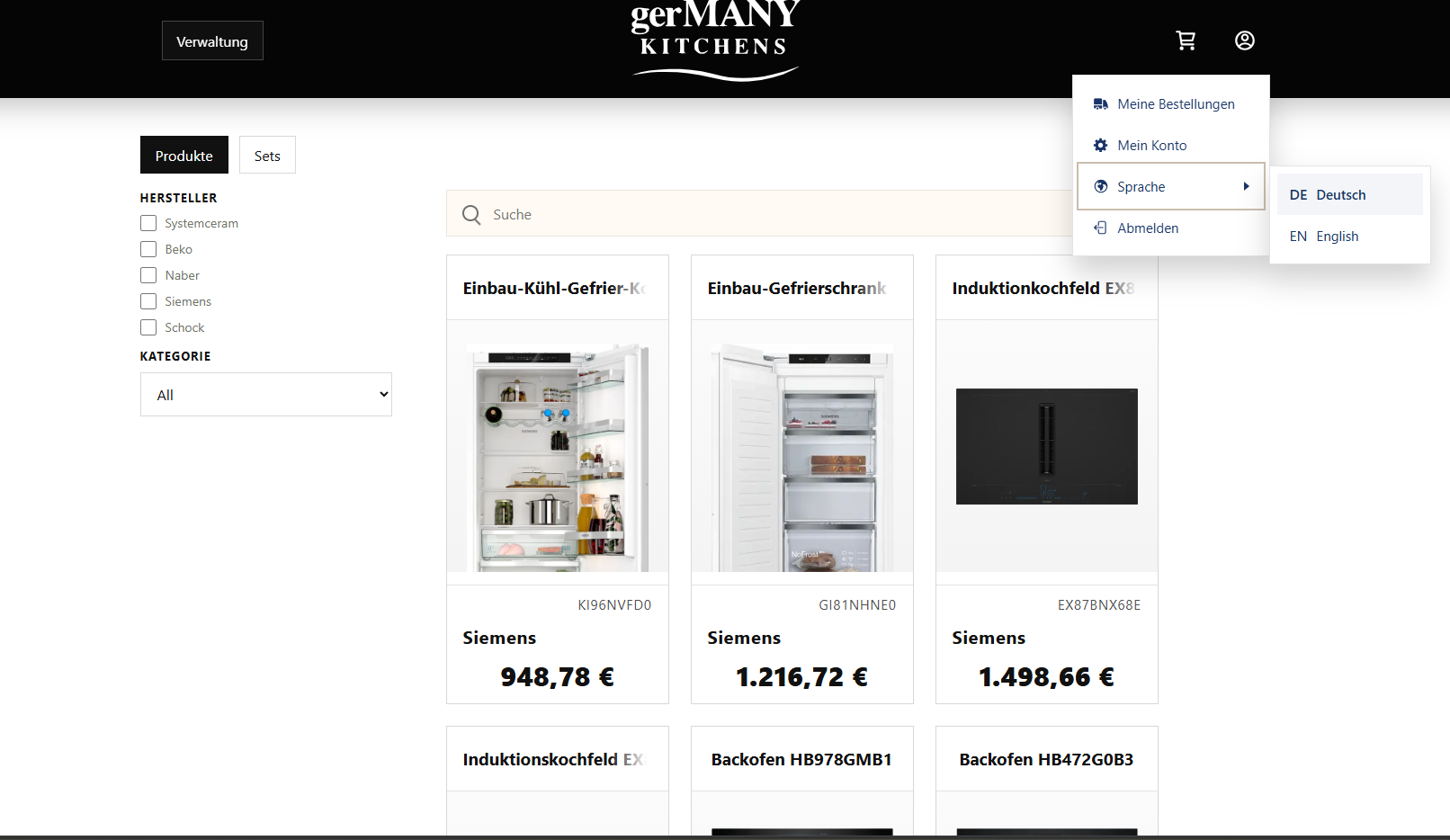Viewport: 1450px width, 840px height.
Task: Open the Einbau-Kühl-Gefrier product title
Action: [555, 289]
